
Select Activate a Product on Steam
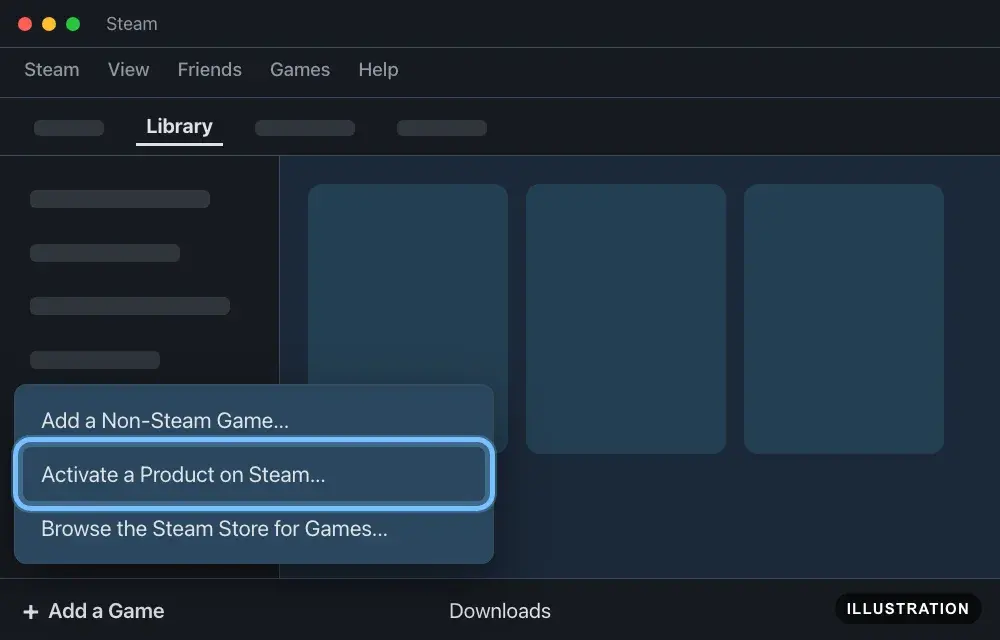click(254, 474)
